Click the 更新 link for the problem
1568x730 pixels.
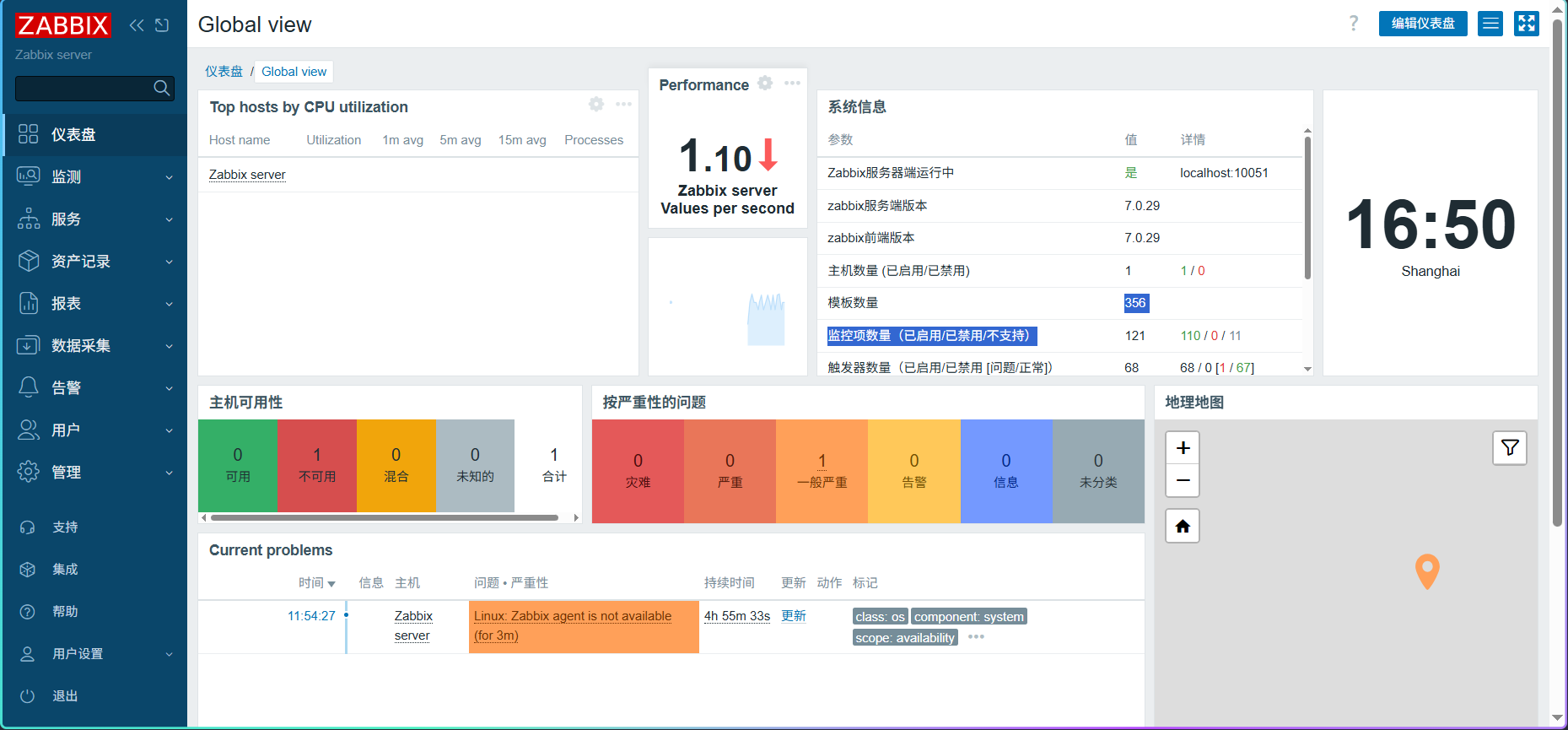point(794,616)
